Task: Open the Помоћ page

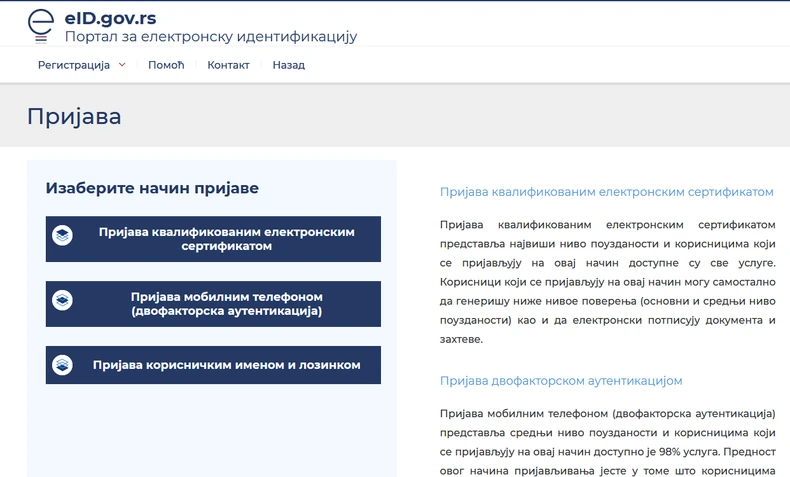Action: pyautogui.click(x=166, y=65)
